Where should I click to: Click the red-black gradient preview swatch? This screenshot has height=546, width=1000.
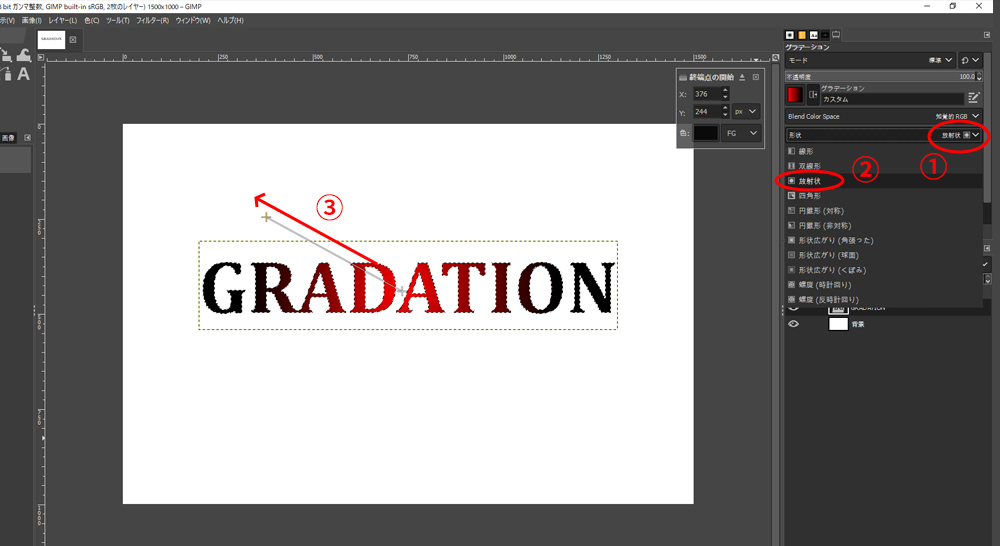click(x=795, y=95)
